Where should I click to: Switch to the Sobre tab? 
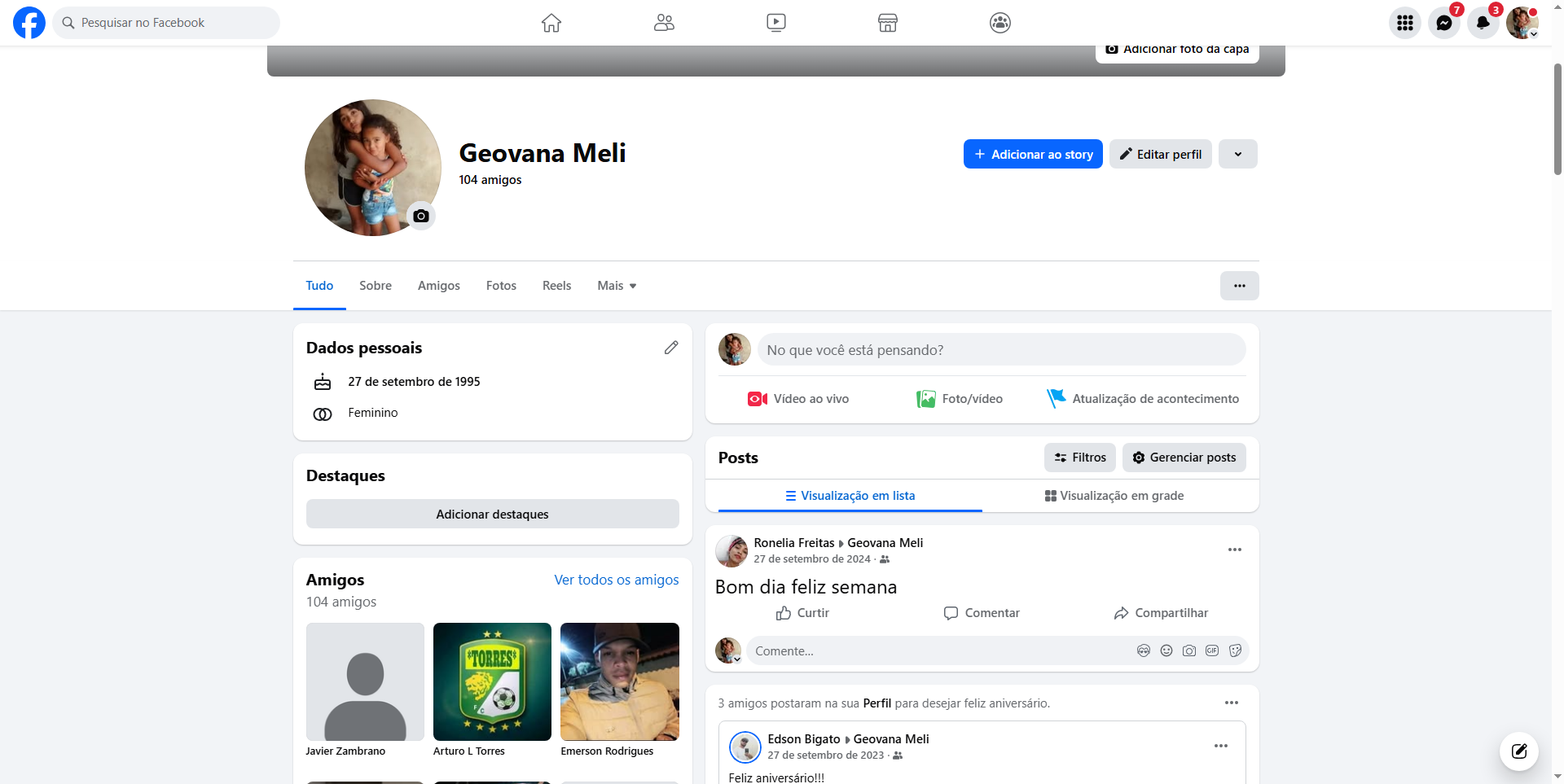click(376, 286)
